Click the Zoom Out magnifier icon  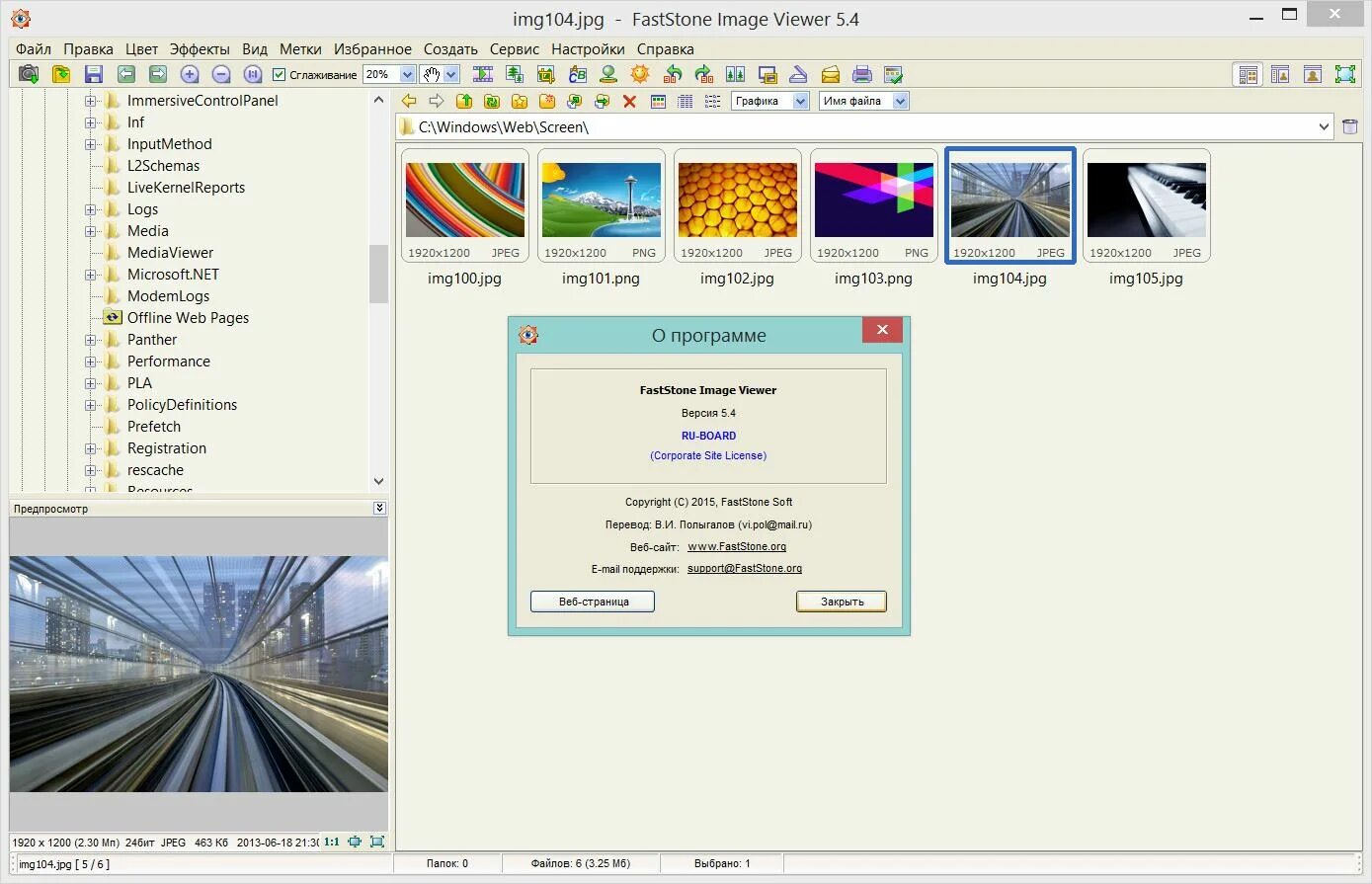pos(221,74)
